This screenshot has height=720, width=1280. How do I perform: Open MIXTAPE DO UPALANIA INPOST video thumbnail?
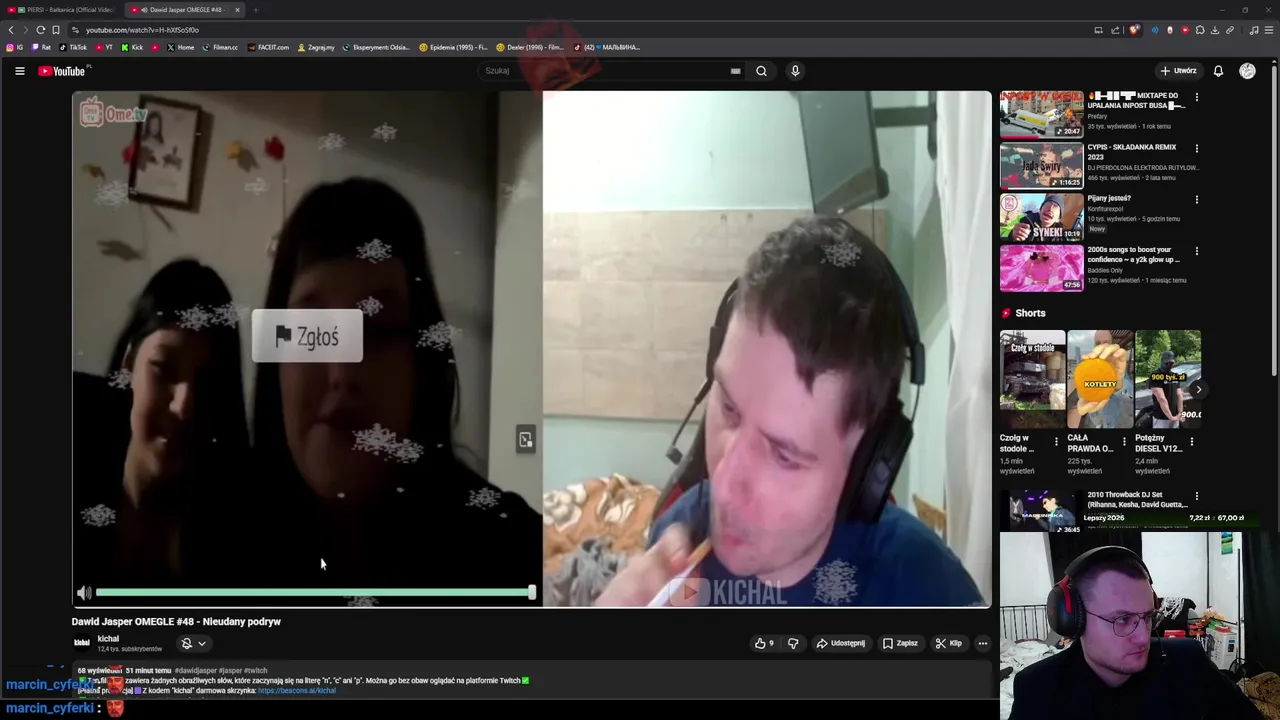pyautogui.click(x=1042, y=114)
